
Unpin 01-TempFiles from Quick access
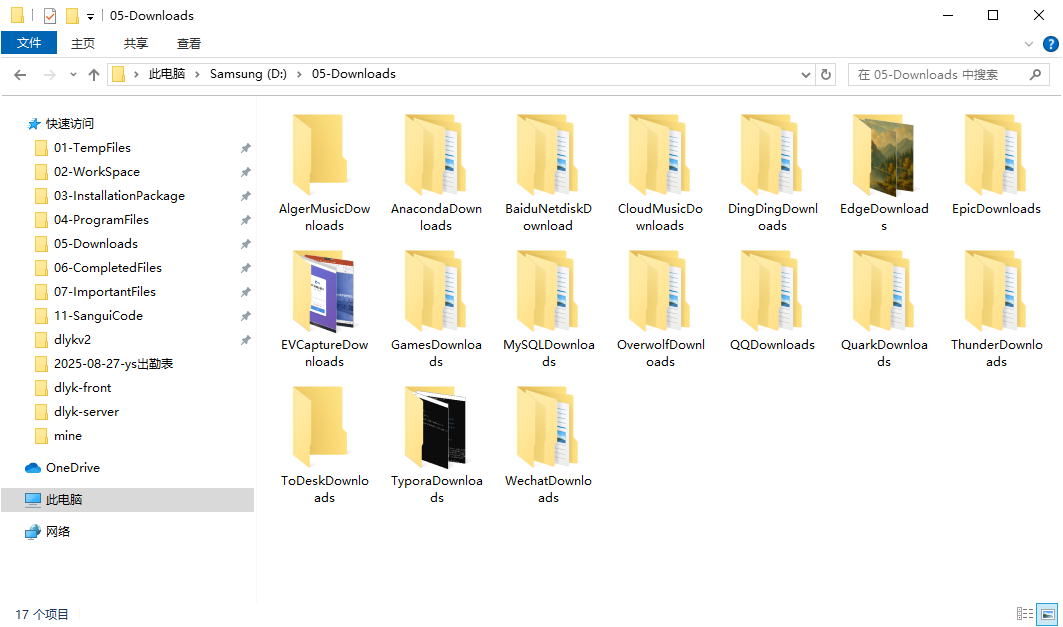pos(245,148)
